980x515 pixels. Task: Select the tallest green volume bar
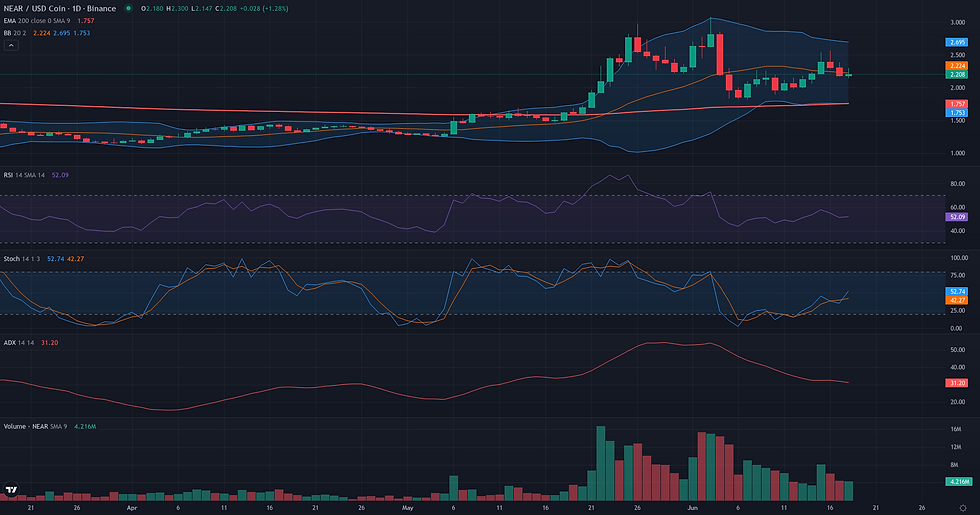click(601, 463)
